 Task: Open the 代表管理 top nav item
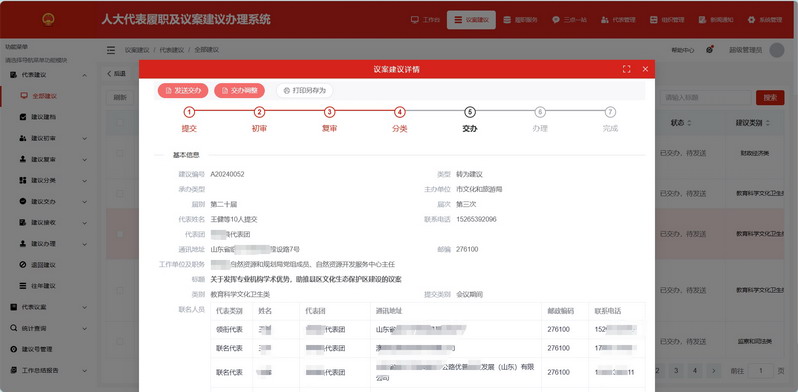click(618, 20)
